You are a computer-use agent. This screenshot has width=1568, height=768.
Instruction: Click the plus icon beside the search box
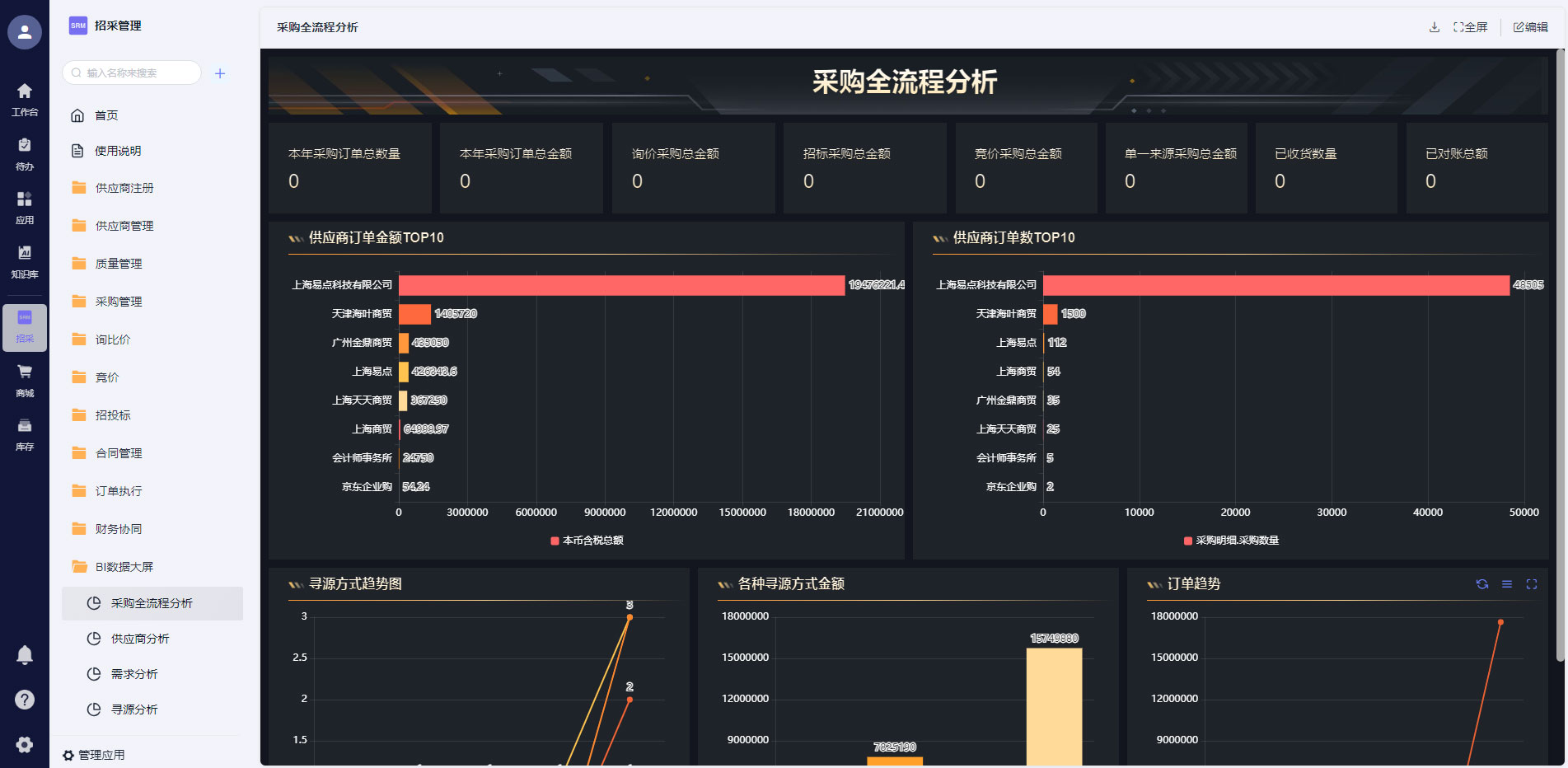tap(220, 73)
